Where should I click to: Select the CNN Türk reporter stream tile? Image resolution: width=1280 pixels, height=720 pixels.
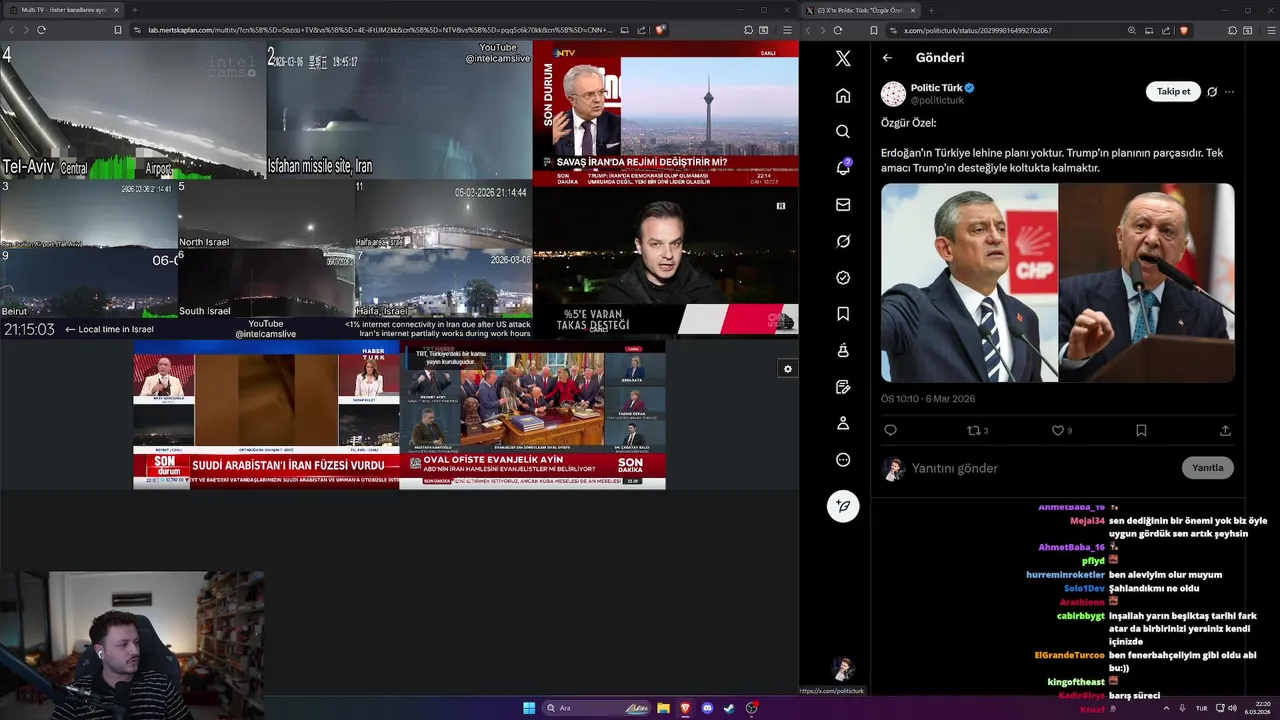click(666, 263)
